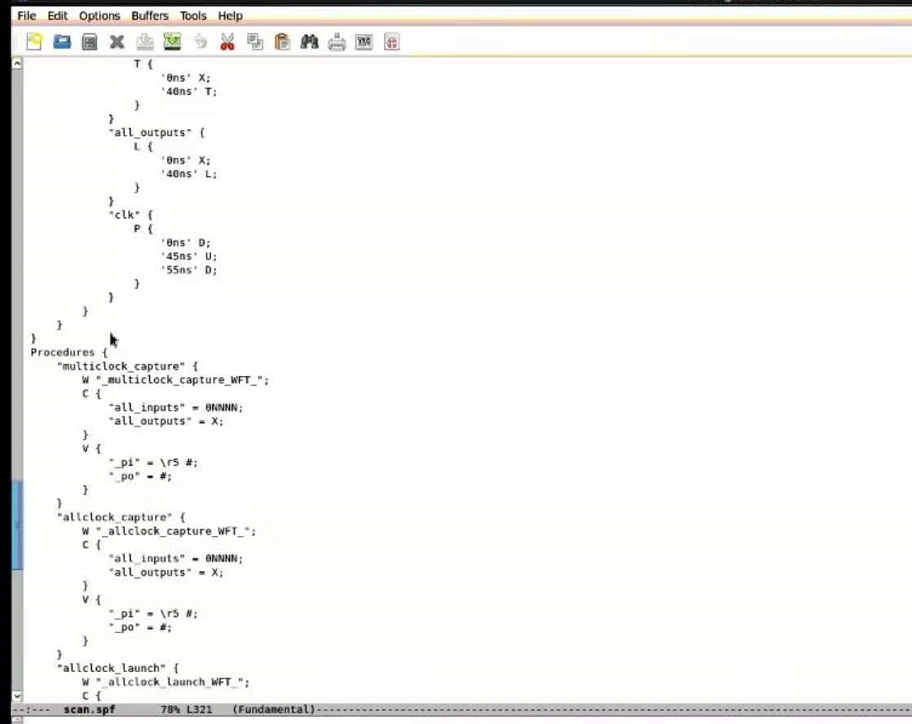Open Search with the binoculars icon
Image resolution: width=912 pixels, height=724 pixels.
click(x=309, y=42)
